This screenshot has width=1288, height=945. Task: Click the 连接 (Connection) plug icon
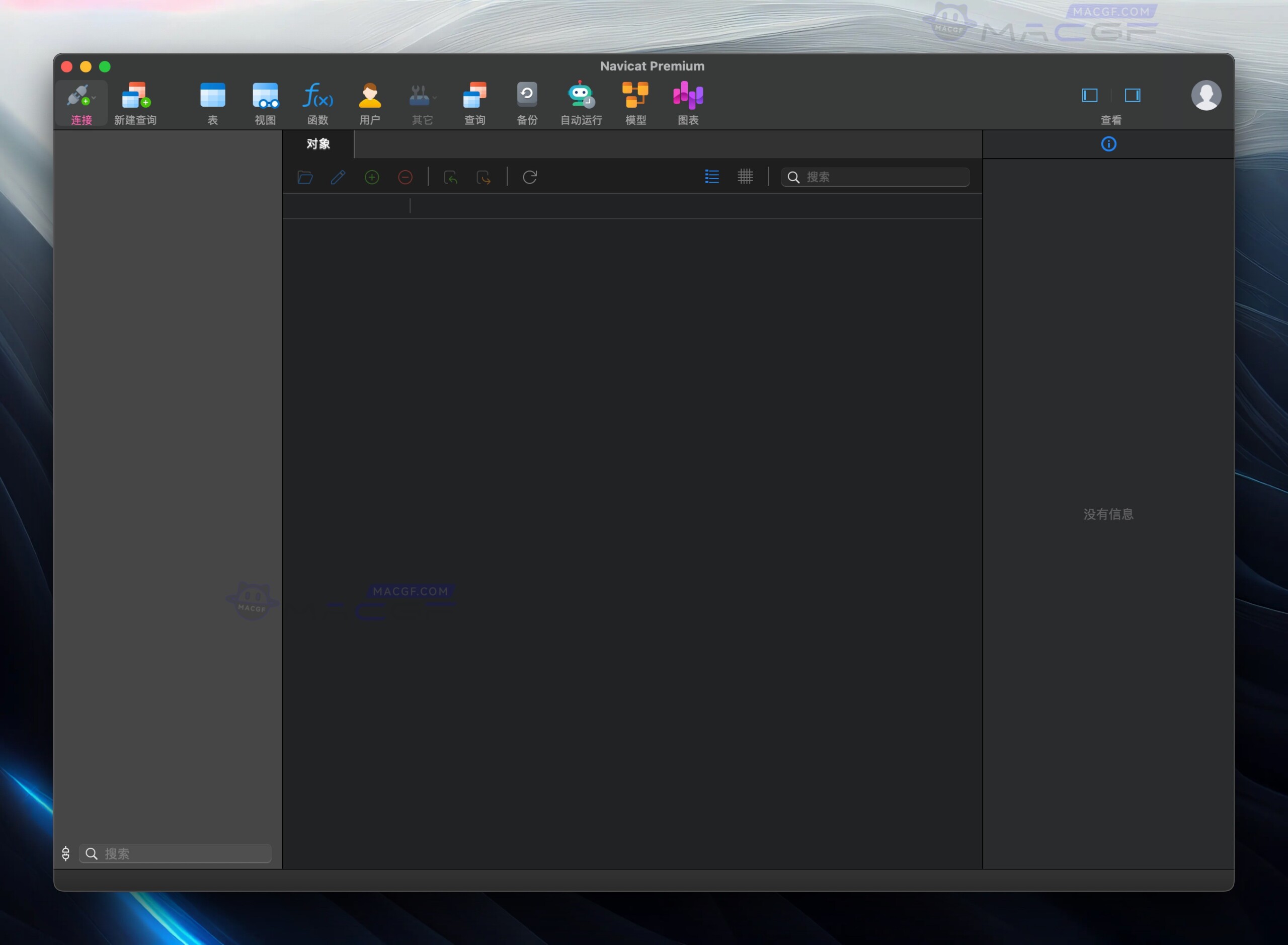click(78, 96)
